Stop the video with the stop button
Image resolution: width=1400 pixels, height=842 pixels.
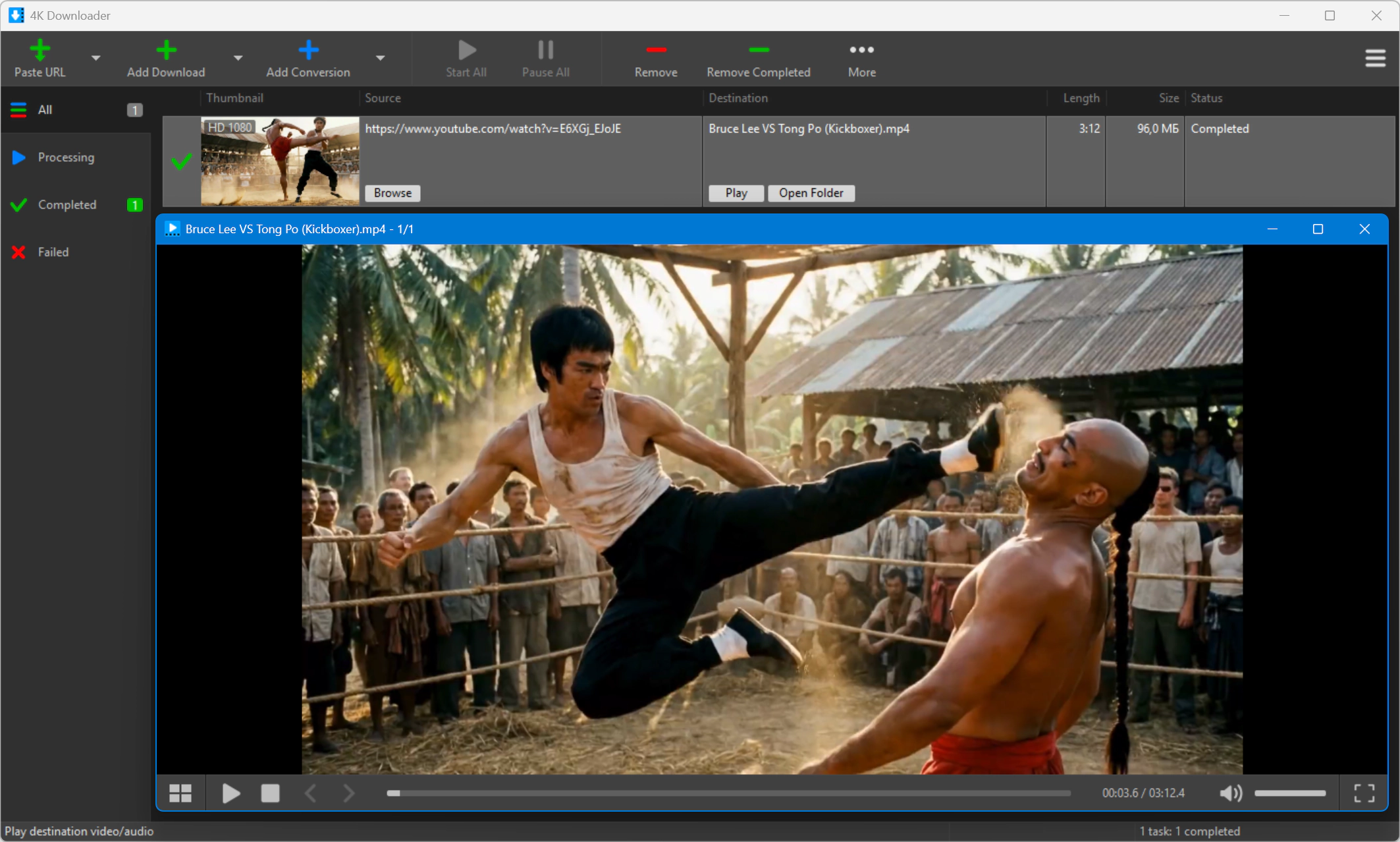point(270,793)
